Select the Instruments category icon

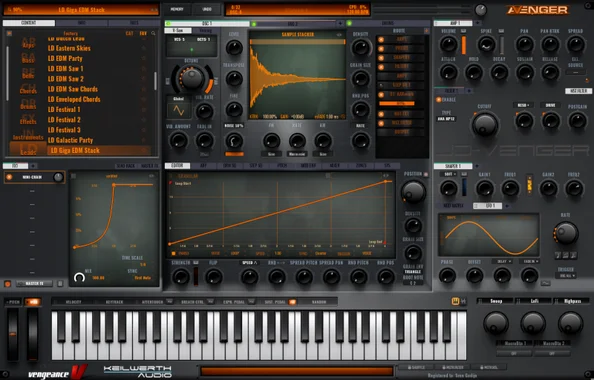pyautogui.click(x=28, y=134)
